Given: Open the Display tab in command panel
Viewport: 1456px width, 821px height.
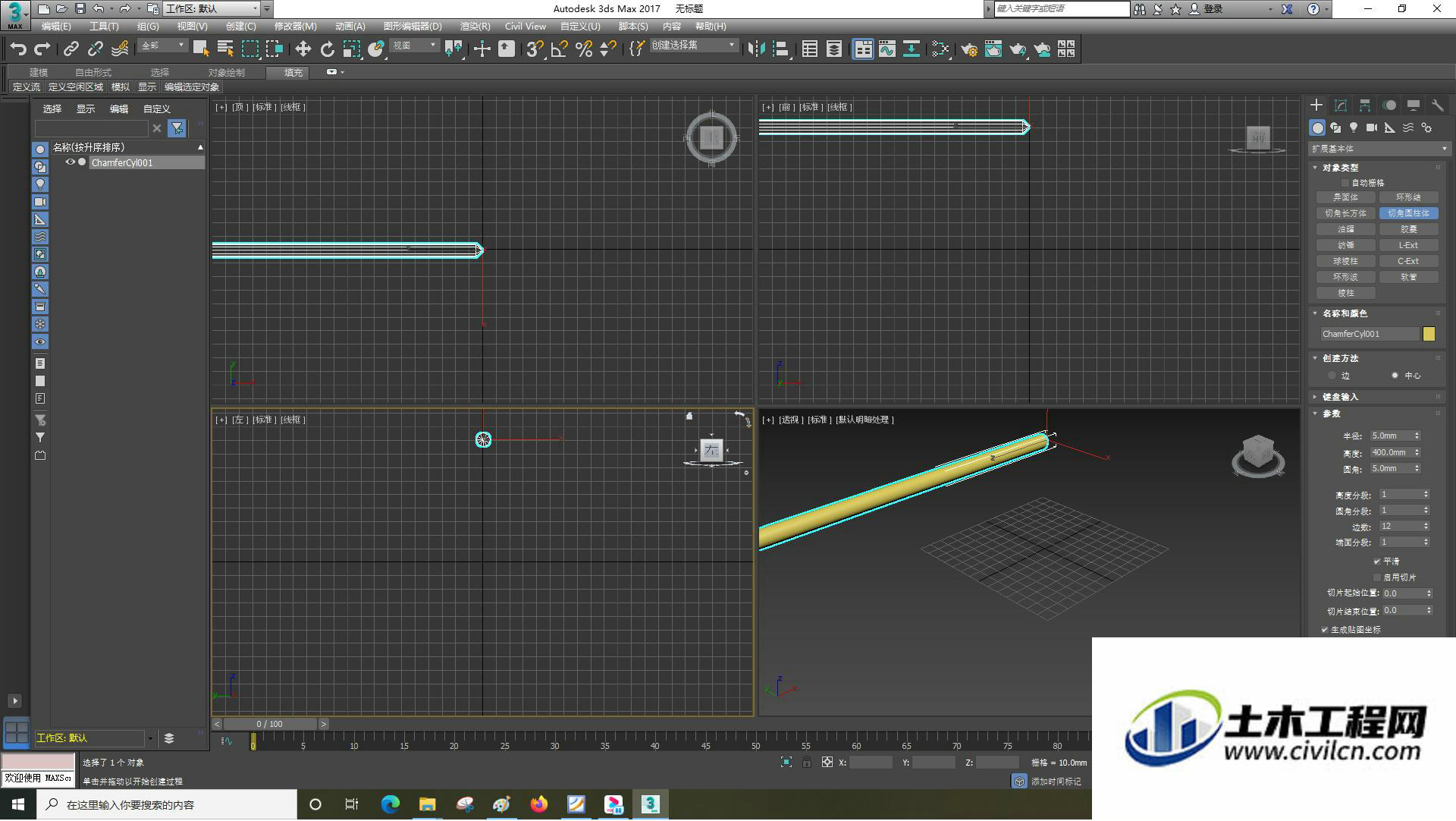Looking at the screenshot, I should click(1414, 105).
